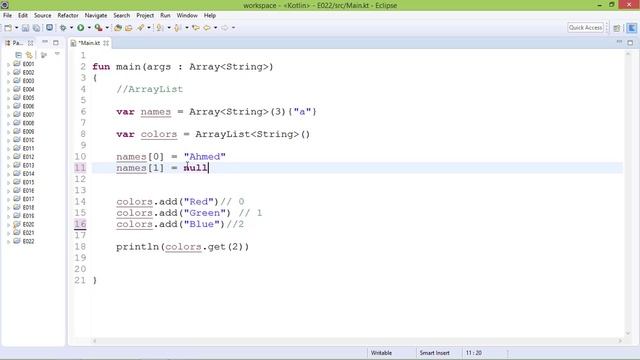The width and height of the screenshot is (640, 360).
Task: Toggle the Kotlin perspective button
Action: [631, 28]
